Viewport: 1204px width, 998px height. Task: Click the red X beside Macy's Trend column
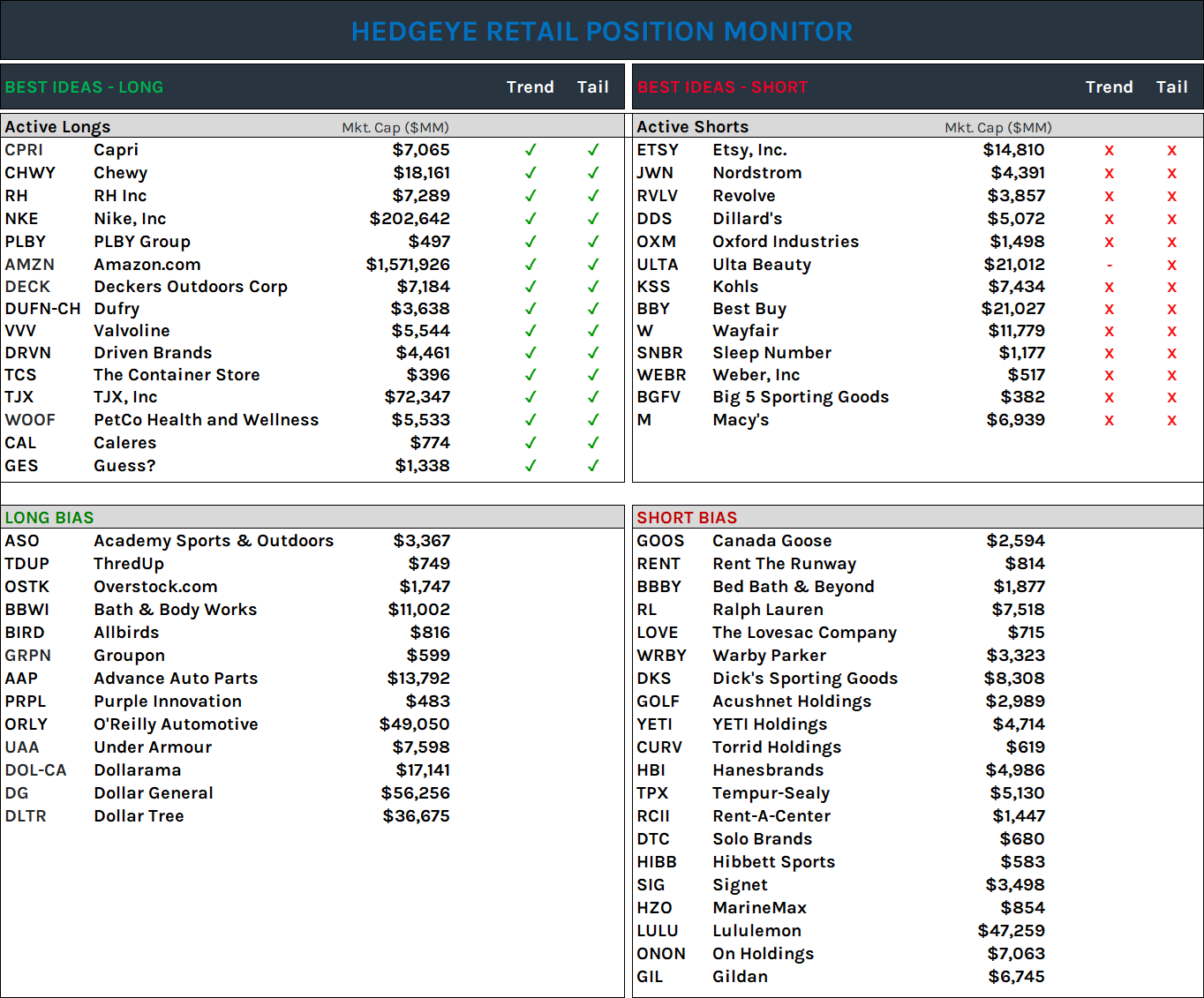[x=1110, y=420]
